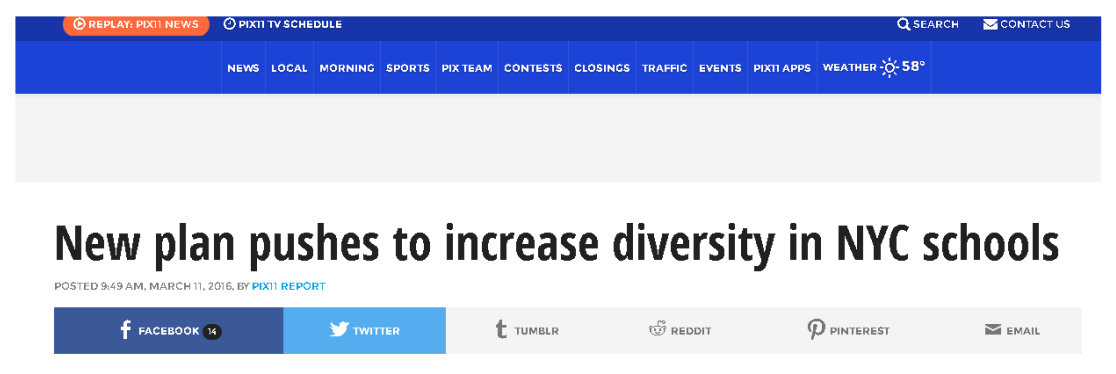Click the REPLAY: PIX11 NEWS button text
The image size is (1116, 374).
143,24
